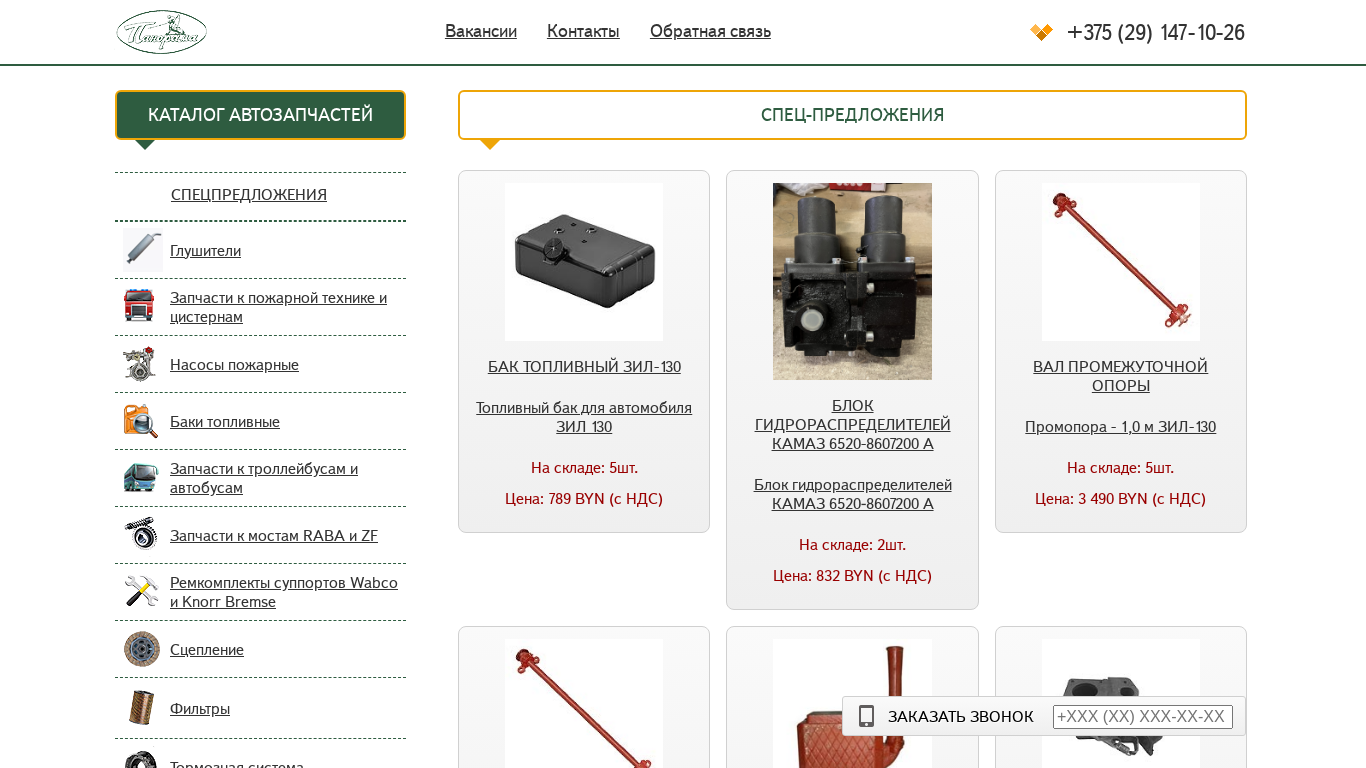Open the muffler icon next to Глушители
This screenshot has width=1366, height=768.
142,249
